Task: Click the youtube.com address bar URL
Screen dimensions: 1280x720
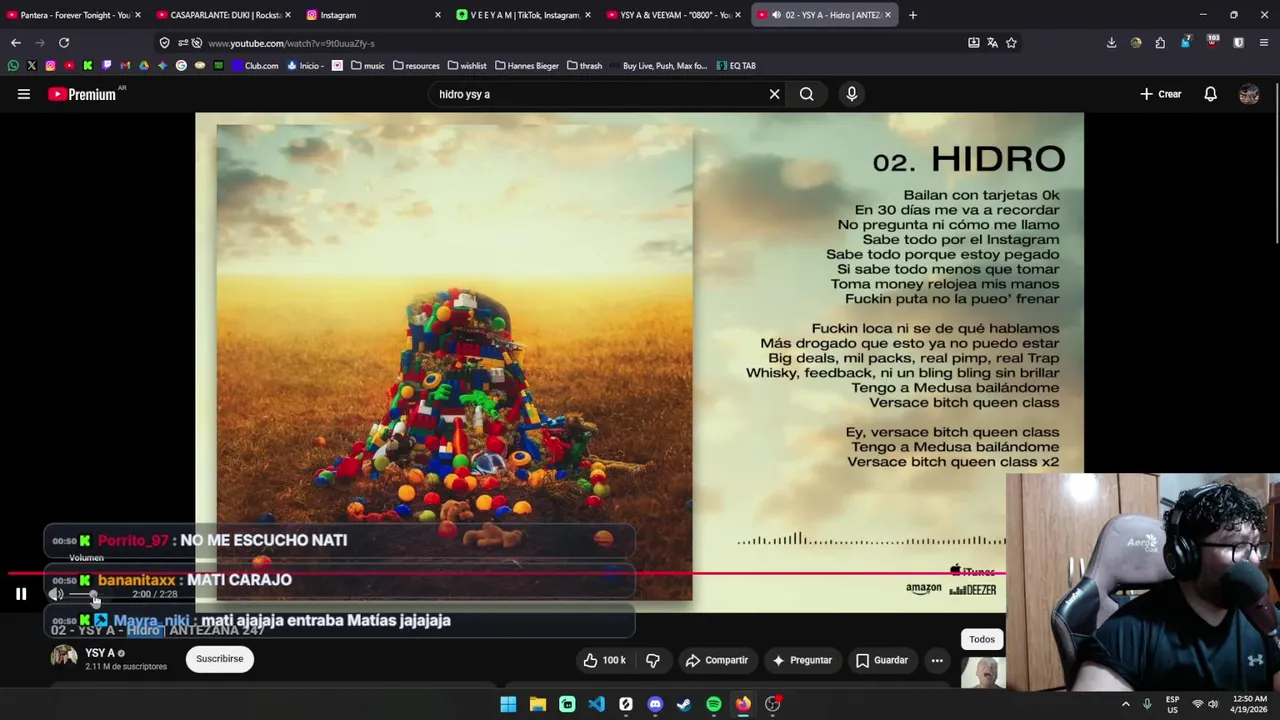Action: 291,43
